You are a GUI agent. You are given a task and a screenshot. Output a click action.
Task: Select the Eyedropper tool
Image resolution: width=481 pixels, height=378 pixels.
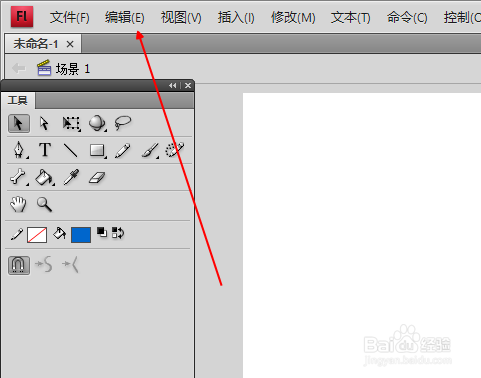click(71, 177)
